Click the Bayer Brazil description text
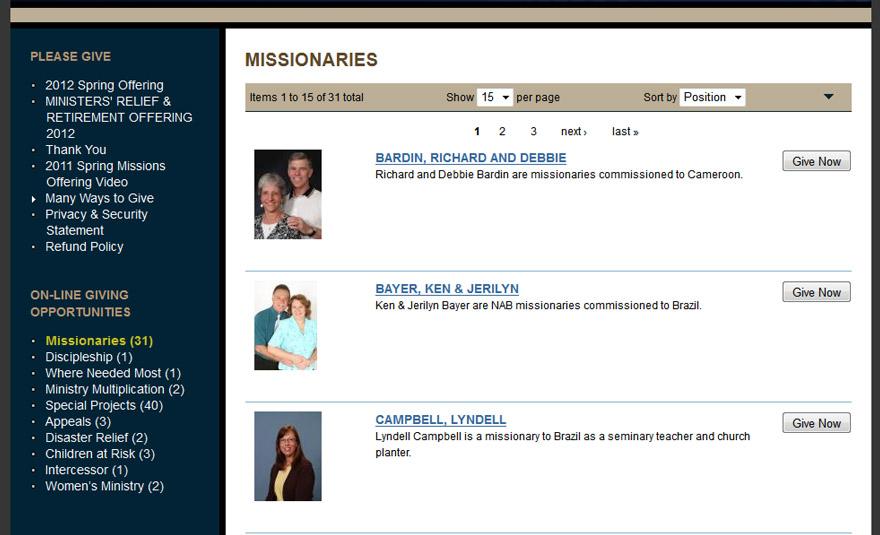Viewport: 880px width, 535px height. (538, 305)
